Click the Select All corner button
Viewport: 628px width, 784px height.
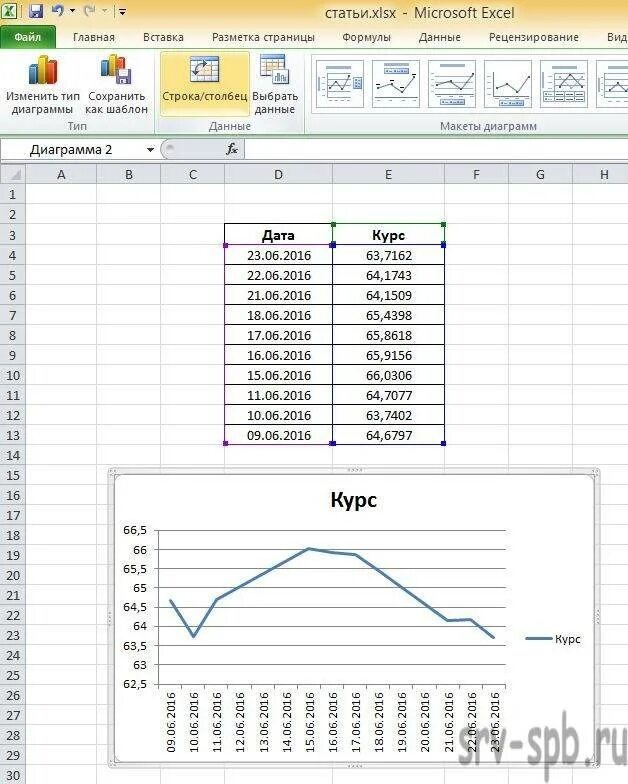[12, 174]
